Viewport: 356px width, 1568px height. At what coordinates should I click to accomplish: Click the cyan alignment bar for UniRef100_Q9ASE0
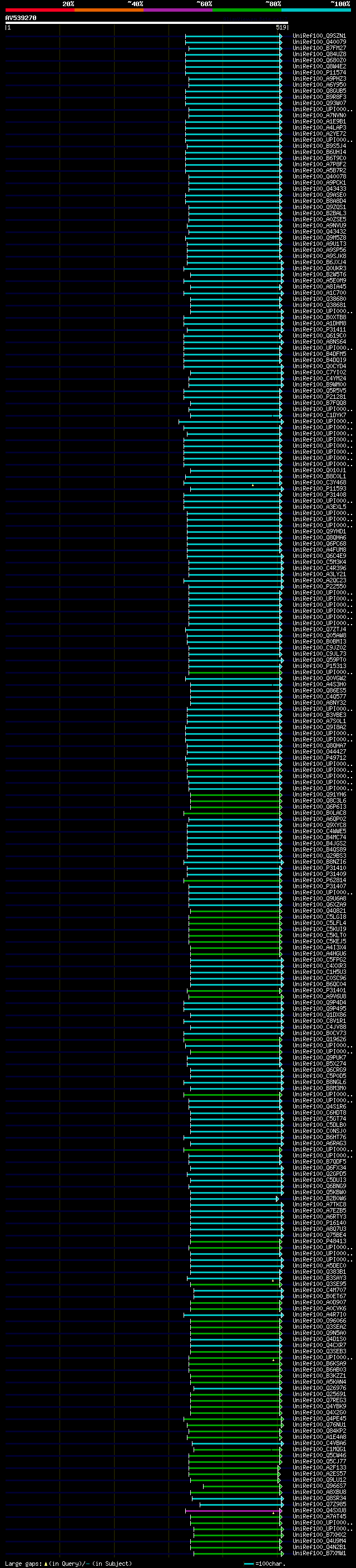(x=235, y=195)
